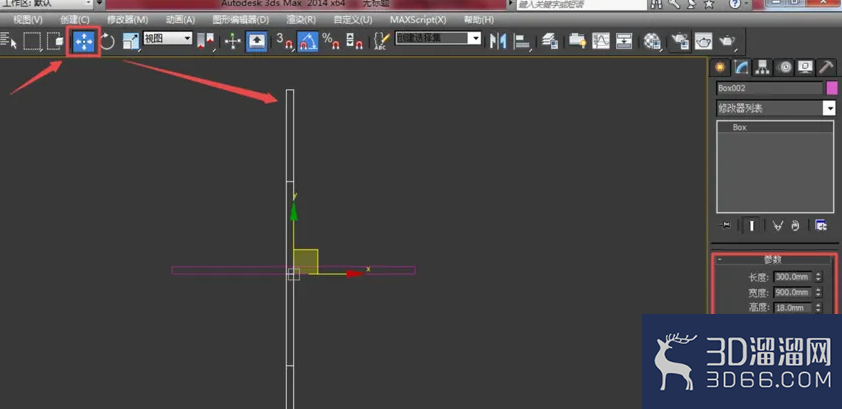The height and width of the screenshot is (409, 842).
Task: Toggle the Percent Snap button
Action: click(x=330, y=41)
